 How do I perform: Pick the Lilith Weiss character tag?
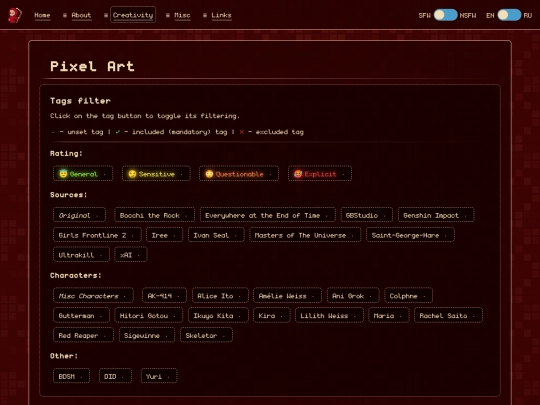(x=329, y=315)
